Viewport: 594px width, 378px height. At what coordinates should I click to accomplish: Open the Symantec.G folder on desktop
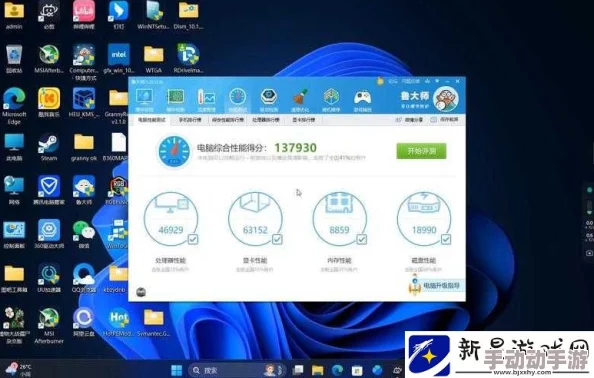point(153,322)
